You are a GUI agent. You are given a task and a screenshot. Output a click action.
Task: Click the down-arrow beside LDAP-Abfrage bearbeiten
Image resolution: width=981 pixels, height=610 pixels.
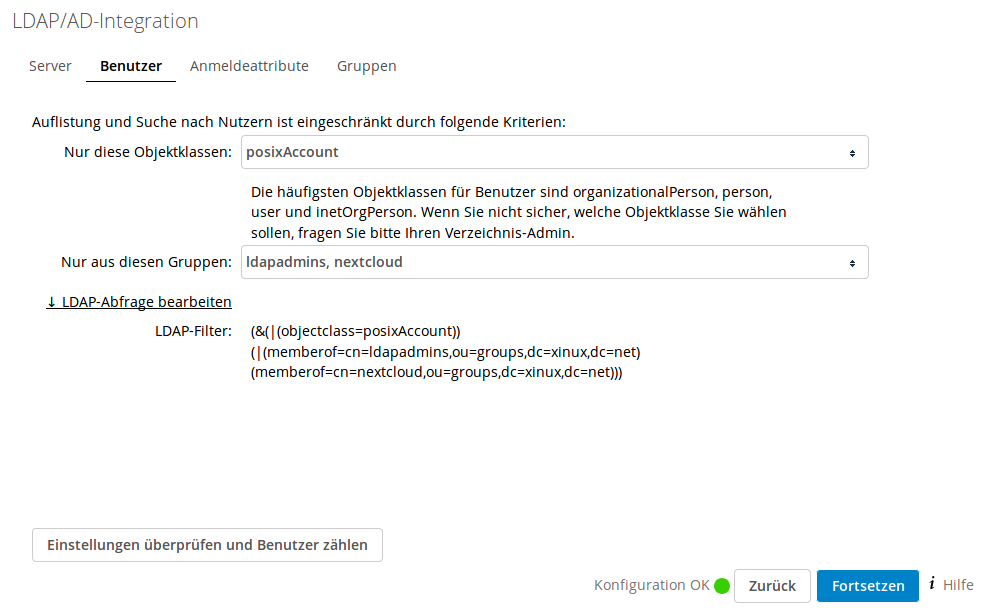(x=51, y=301)
